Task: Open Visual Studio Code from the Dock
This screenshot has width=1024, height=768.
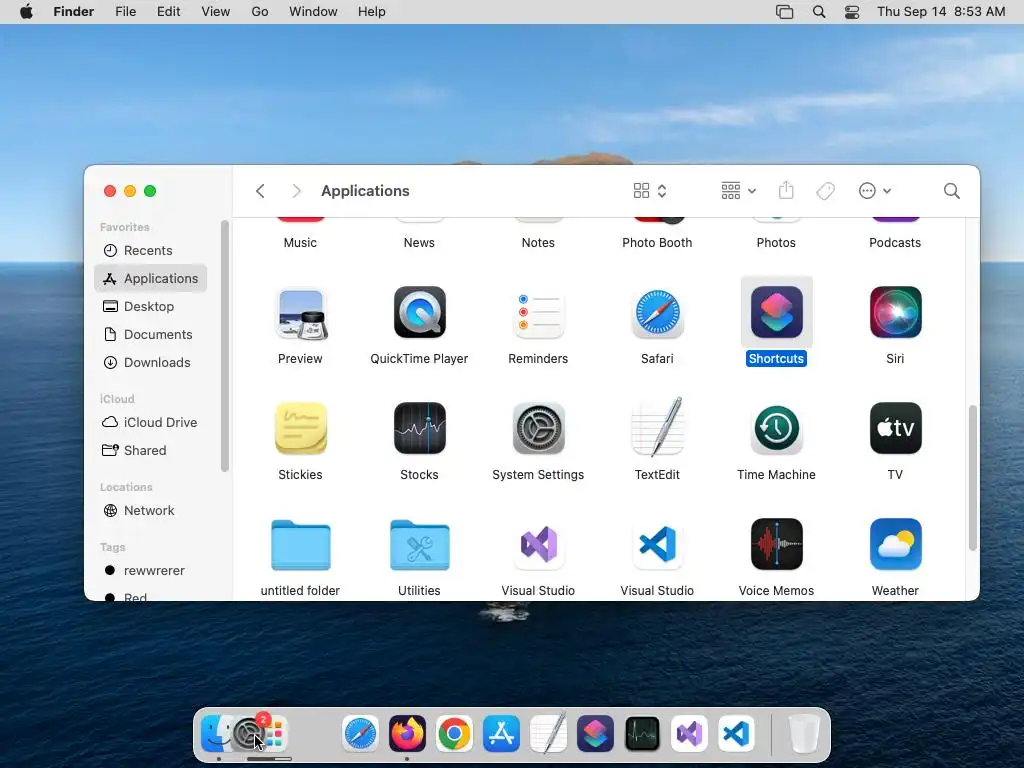Action: [736, 733]
